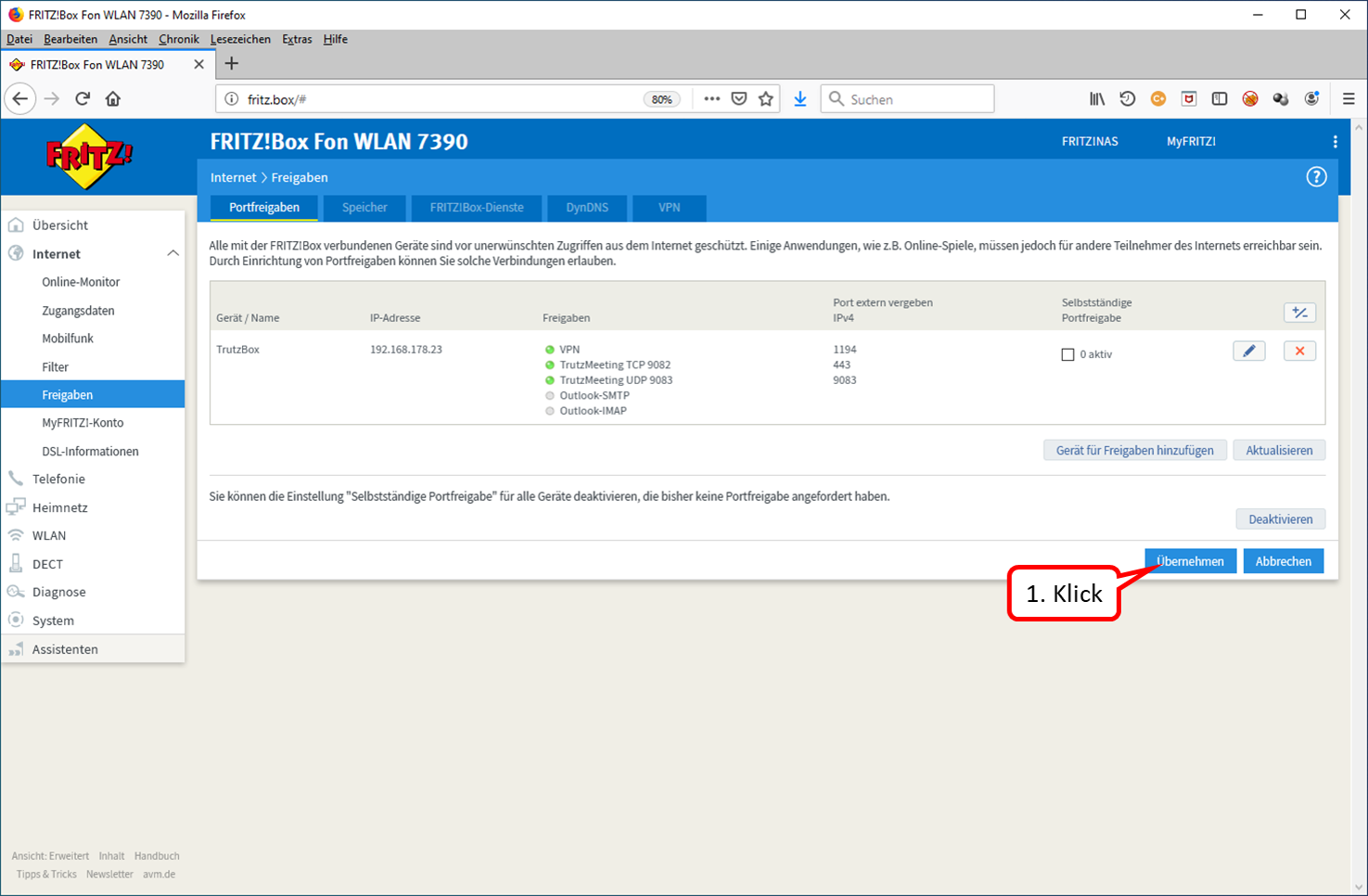Open the Firefox hamburger menu
Screen dimensions: 1368x896
pyautogui.click(x=1349, y=99)
